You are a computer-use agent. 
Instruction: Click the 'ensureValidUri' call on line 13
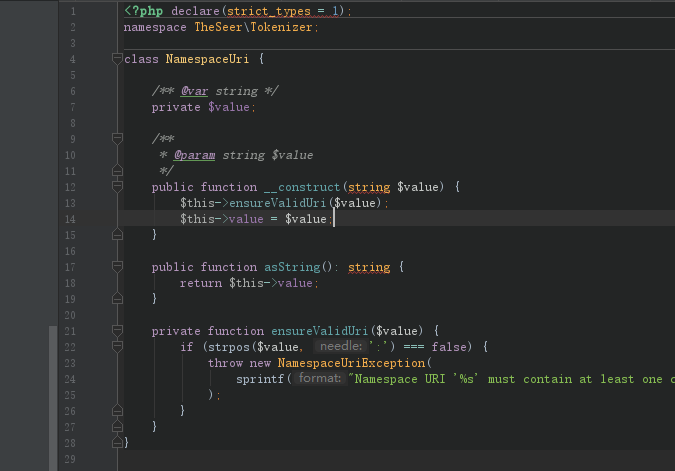278,203
